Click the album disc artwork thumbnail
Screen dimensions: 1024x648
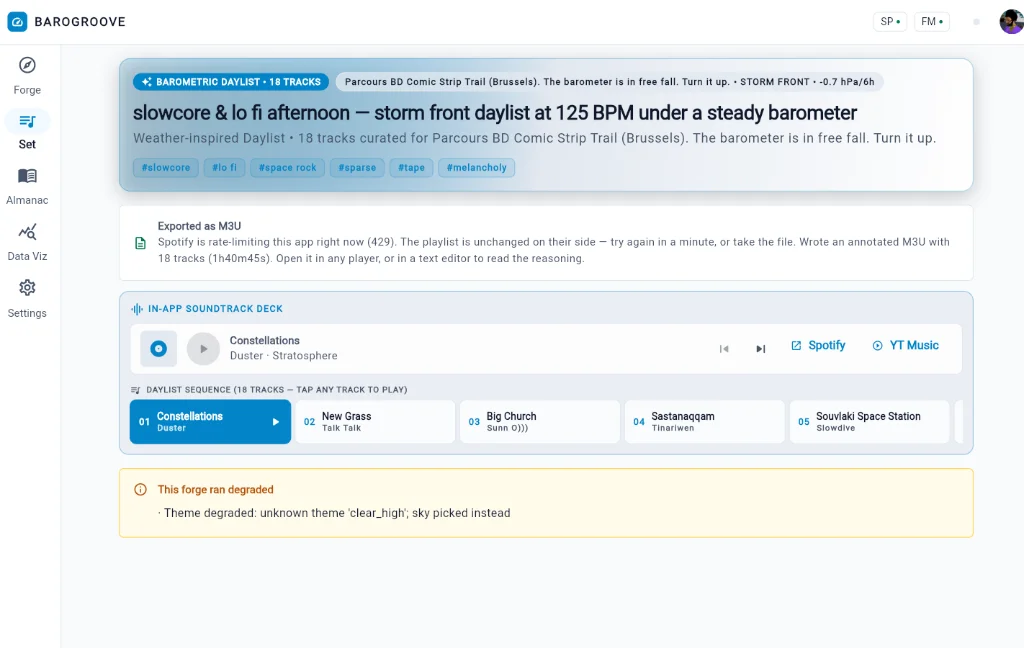[159, 349]
